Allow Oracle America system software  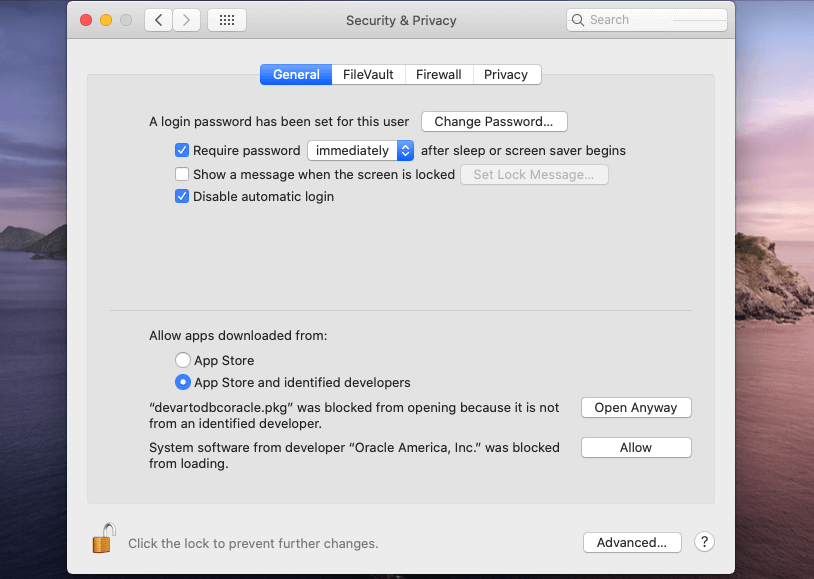[x=636, y=447]
